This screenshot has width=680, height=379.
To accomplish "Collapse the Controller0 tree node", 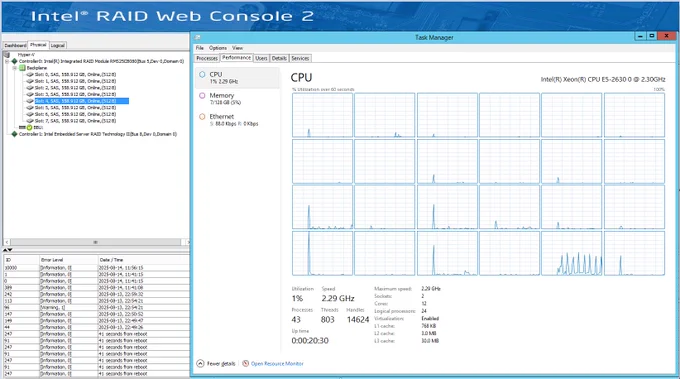I will click(x=7, y=62).
